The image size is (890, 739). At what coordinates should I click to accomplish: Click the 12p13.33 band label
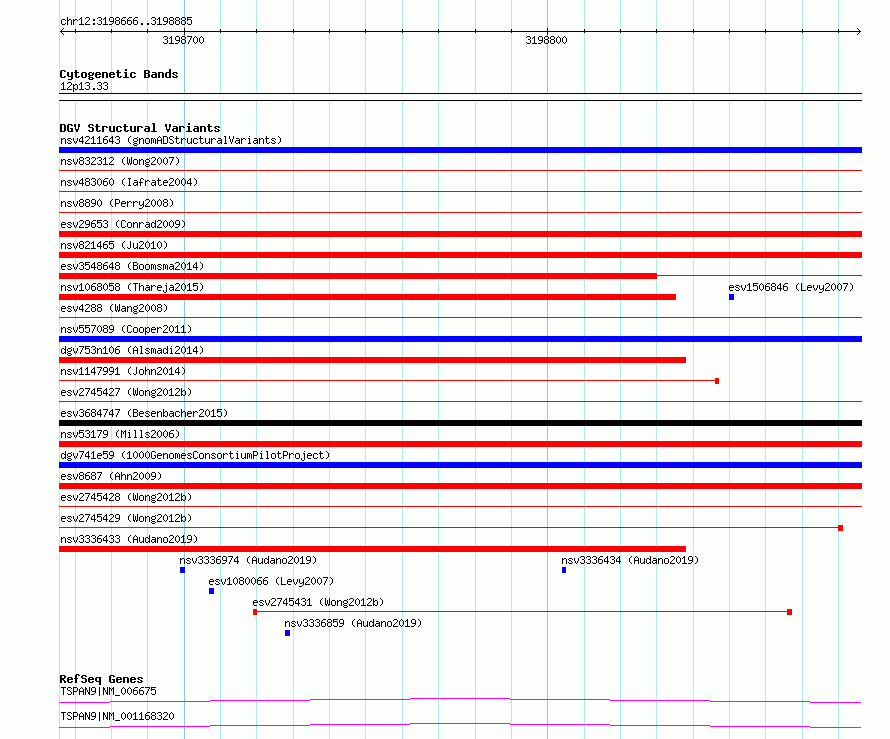pos(84,86)
